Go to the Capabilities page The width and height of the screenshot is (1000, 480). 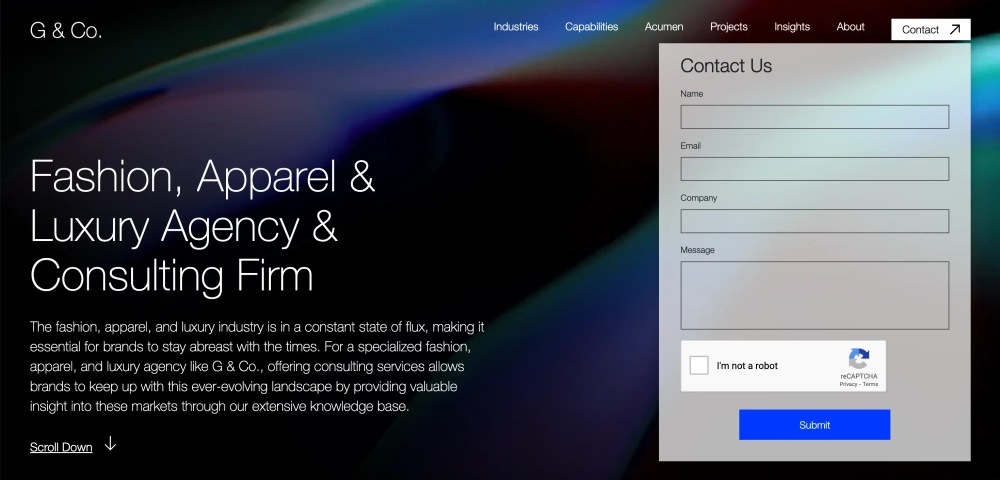pyautogui.click(x=591, y=27)
